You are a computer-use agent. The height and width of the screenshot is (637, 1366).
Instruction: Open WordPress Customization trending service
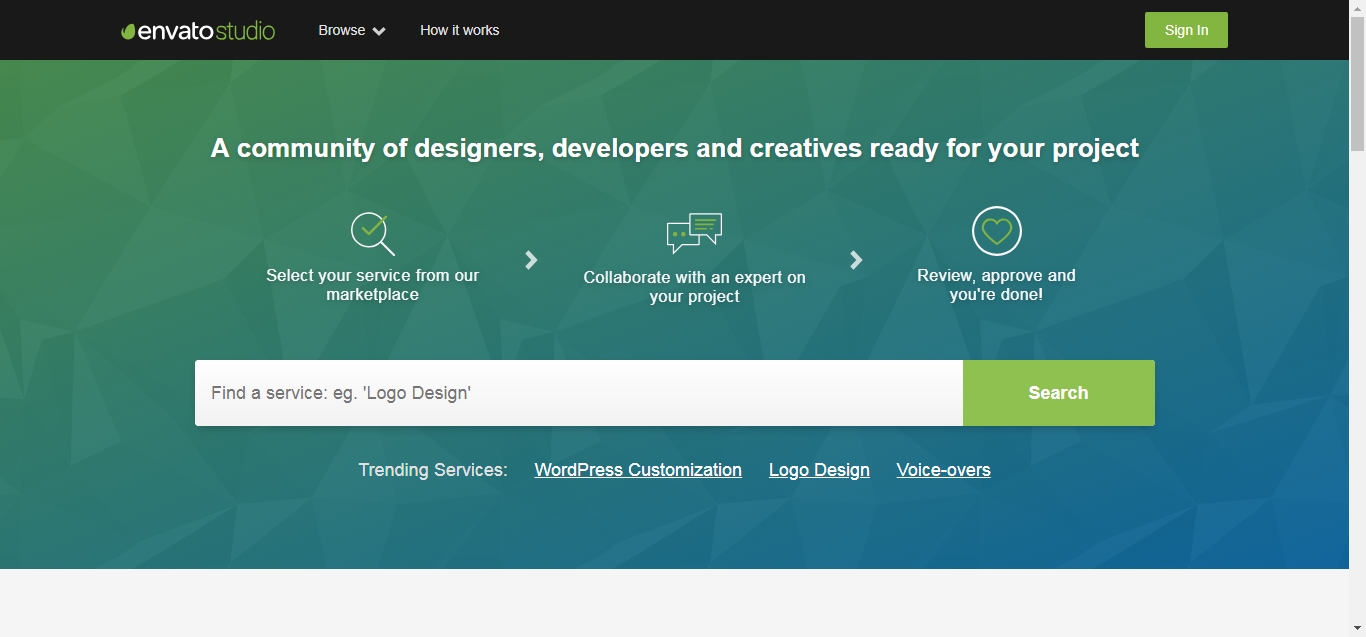pos(638,470)
